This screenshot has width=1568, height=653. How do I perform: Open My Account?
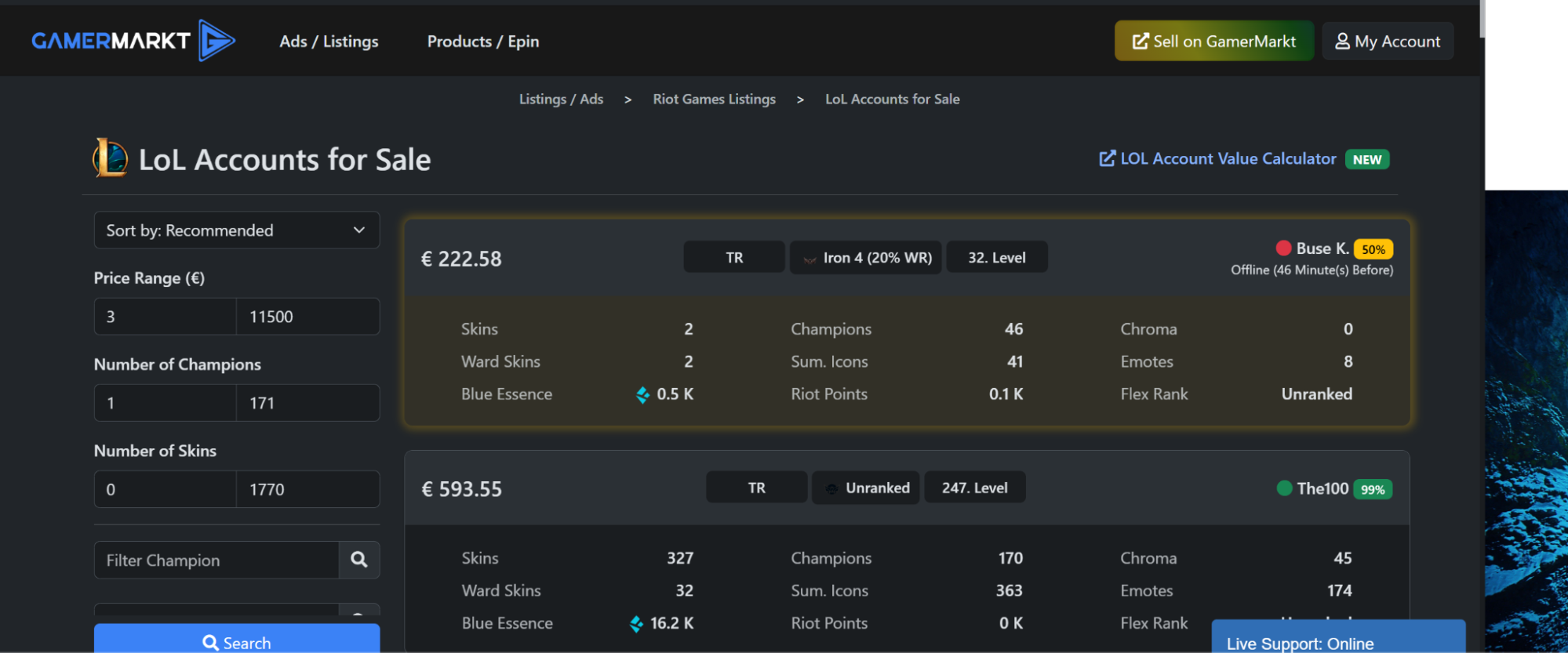tap(1388, 41)
